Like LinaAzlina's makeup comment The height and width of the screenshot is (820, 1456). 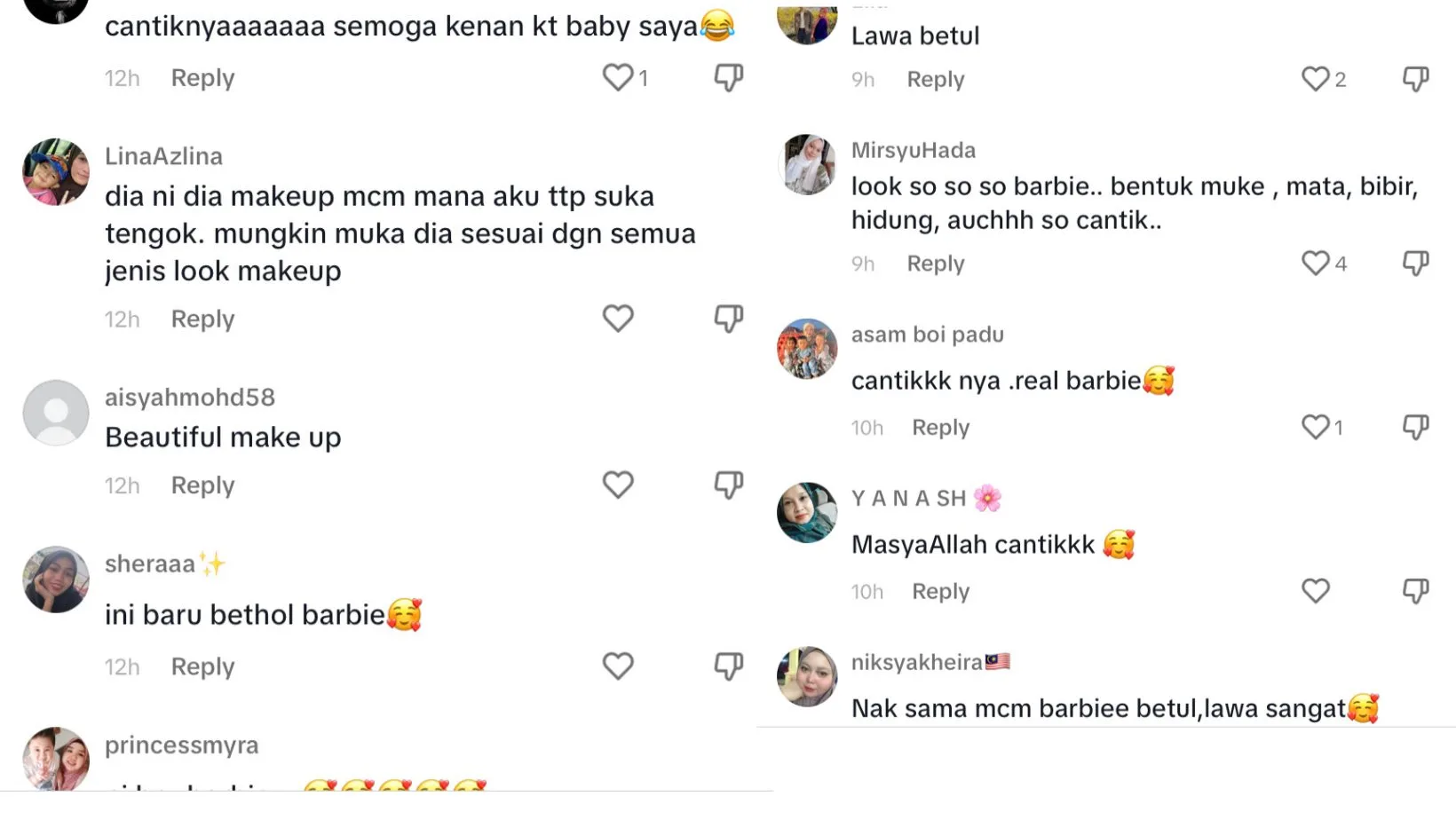coord(618,319)
